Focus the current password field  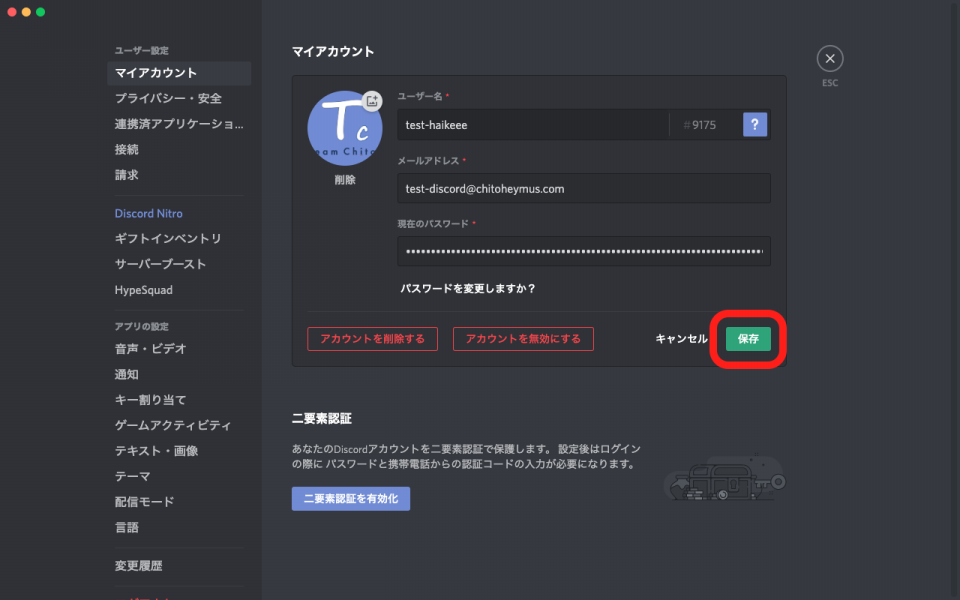(583, 251)
